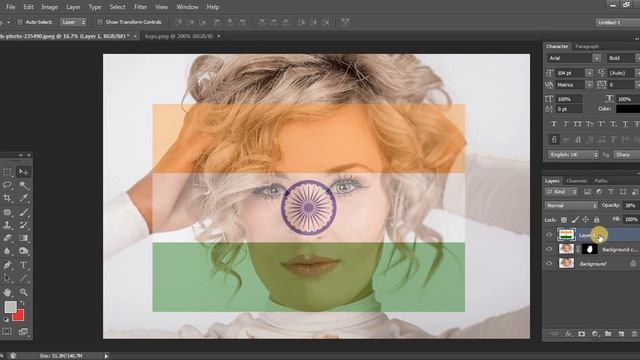Select the Crop tool
This screenshot has height=360, width=640.
pos(7,198)
